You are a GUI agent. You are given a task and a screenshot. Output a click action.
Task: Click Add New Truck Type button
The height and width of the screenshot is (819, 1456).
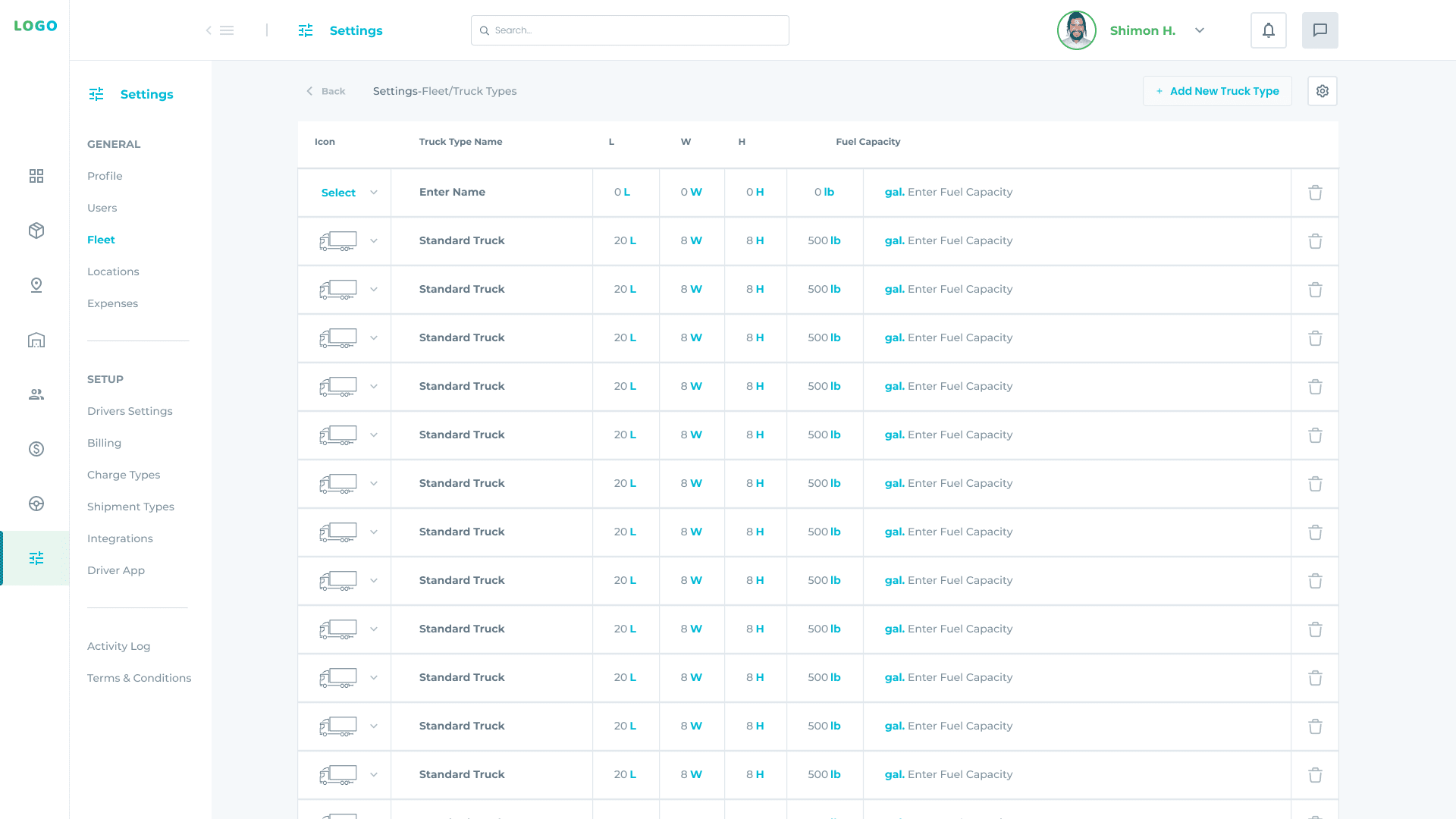(x=1216, y=91)
